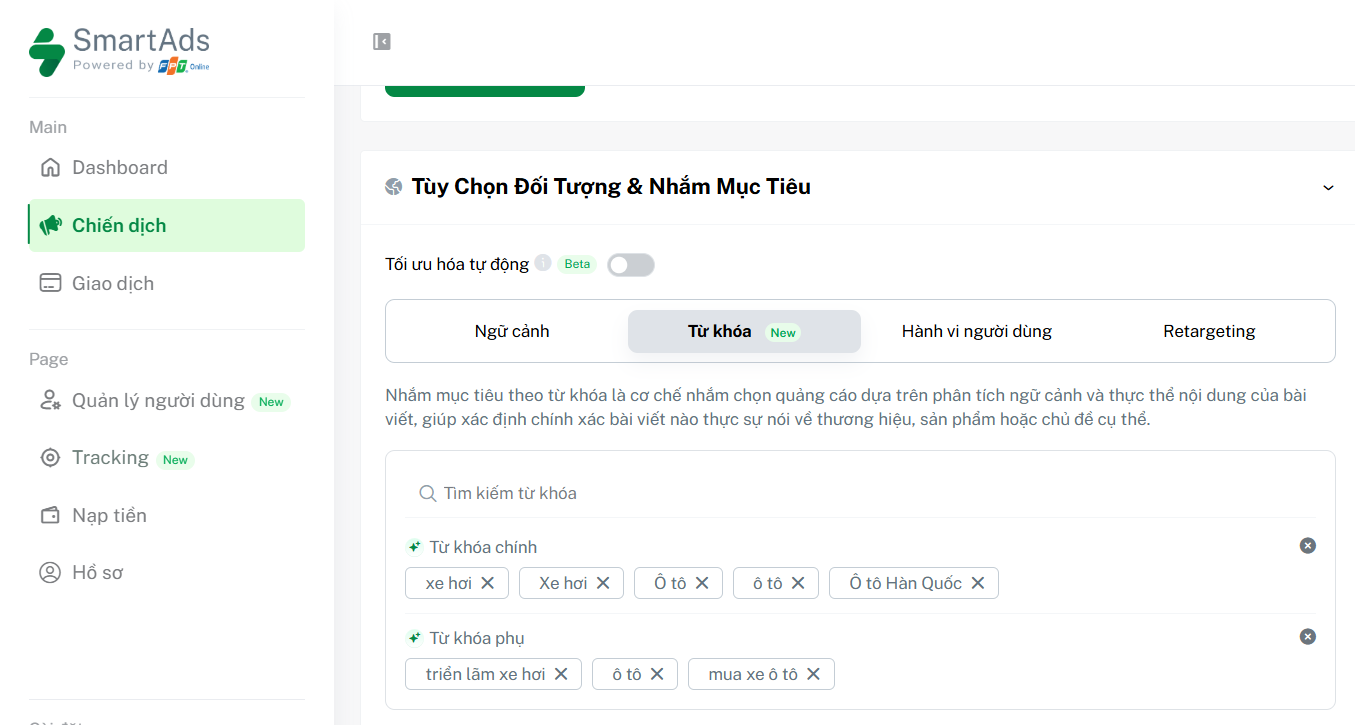Open Giao dịch via its card icon
Image resolution: width=1355 pixels, height=725 pixels.
click(x=50, y=283)
